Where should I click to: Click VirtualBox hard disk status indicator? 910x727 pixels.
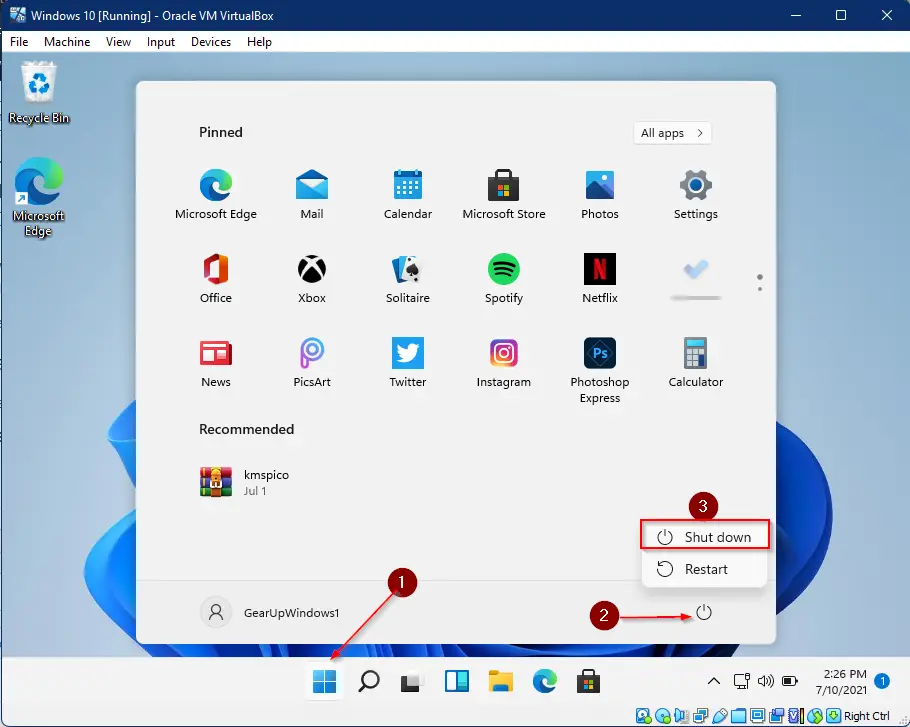[x=643, y=715]
